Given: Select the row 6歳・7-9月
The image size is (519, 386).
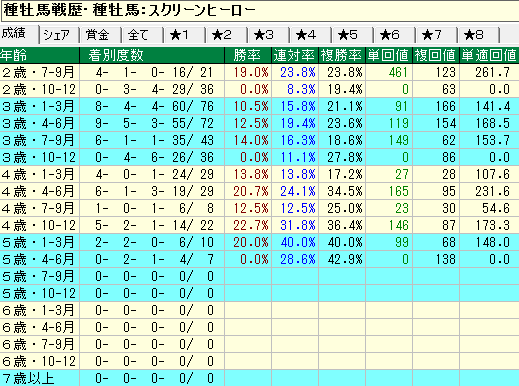Looking at the screenshot, I should (259, 344).
